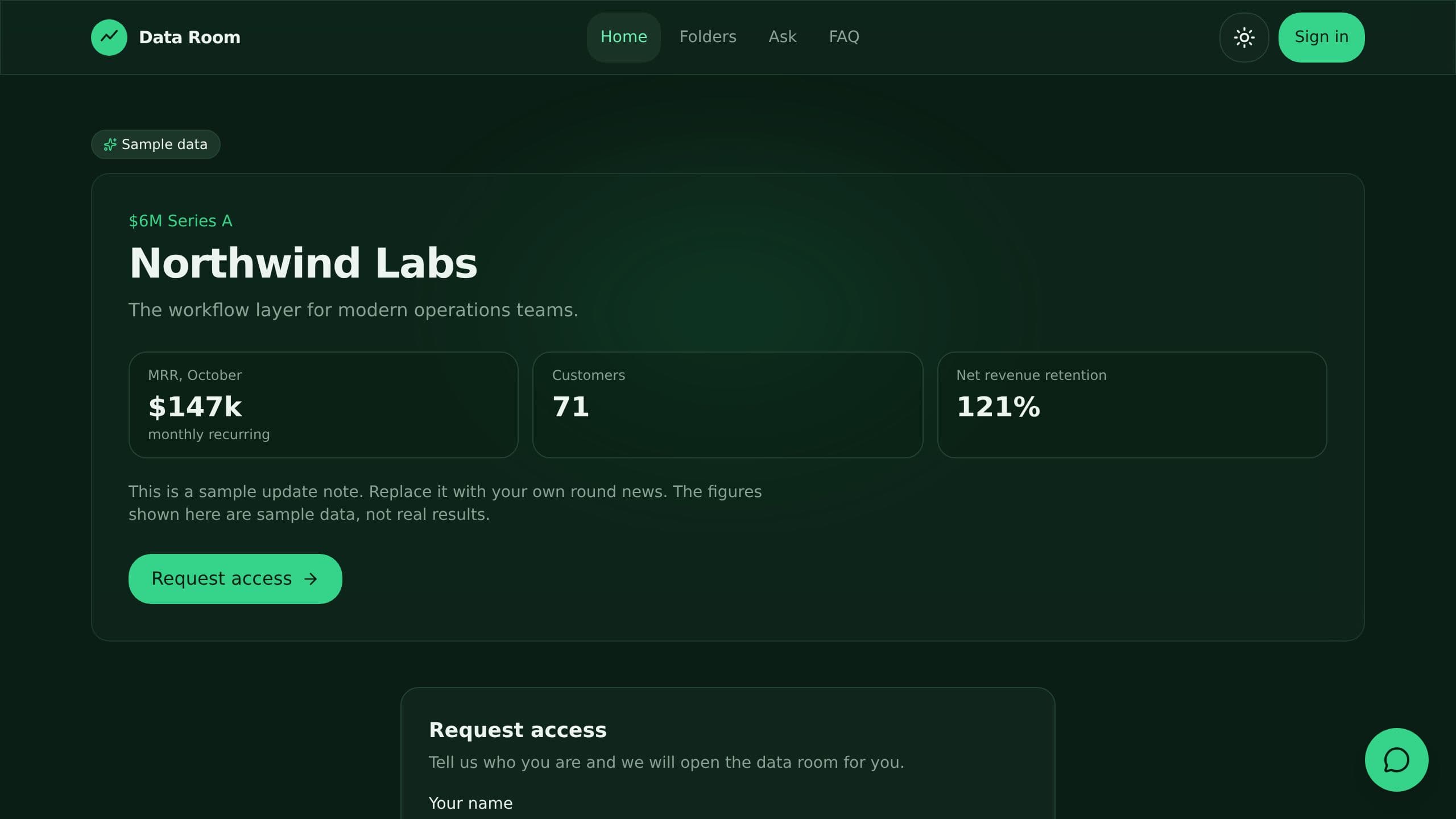Select the Customers 71 stat card
The height and width of the screenshot is (819, 1456).
[x=727, y=405]
